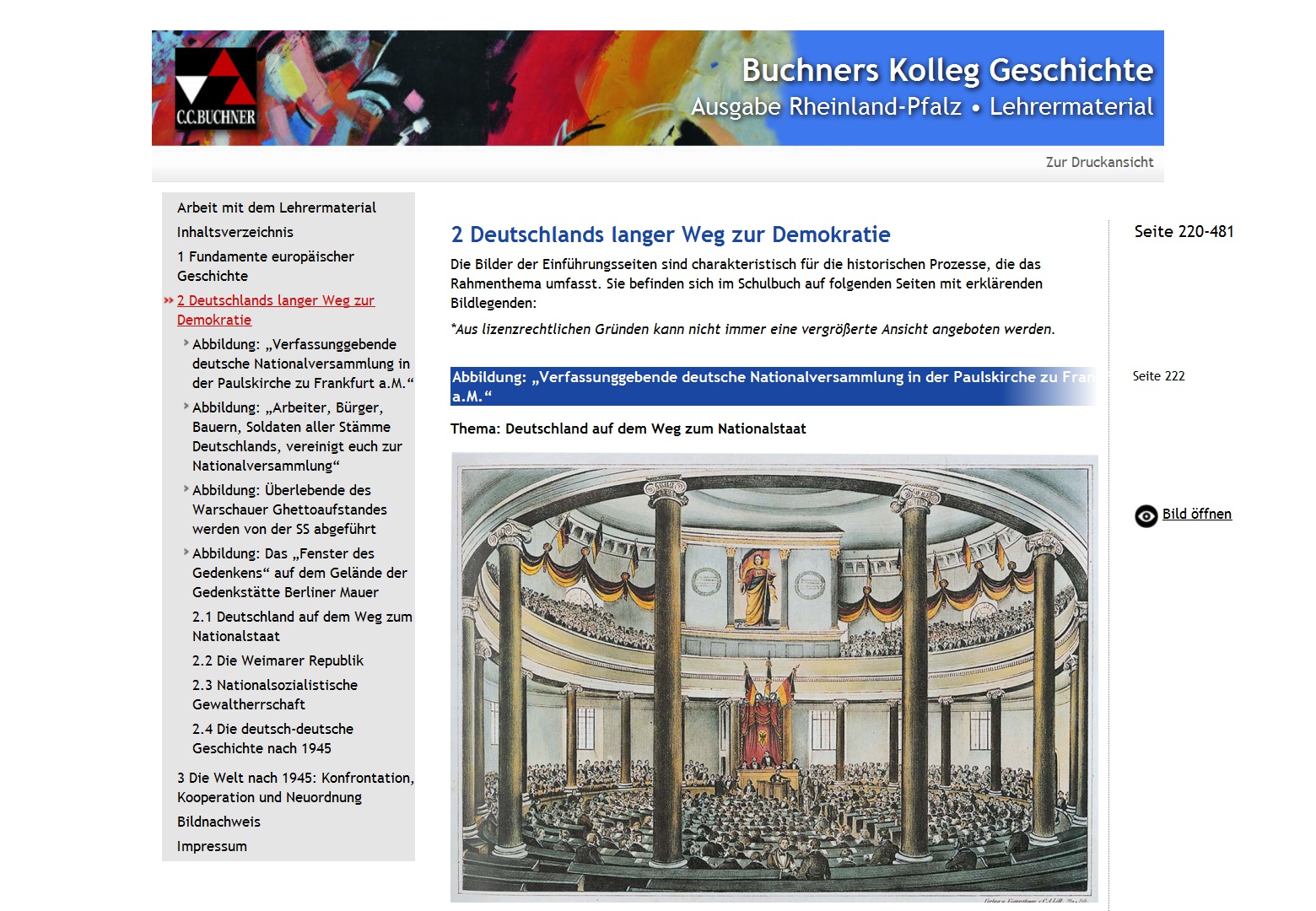Open Bildnachweis in sidebar
Screen dimensions: 1316x911
coord(218,822)
